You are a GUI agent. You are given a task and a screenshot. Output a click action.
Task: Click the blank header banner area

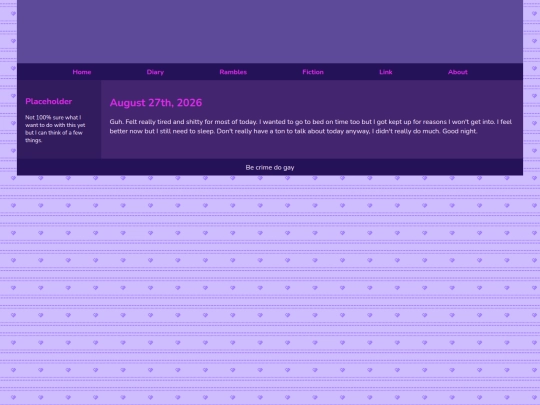tap(270, 31)
